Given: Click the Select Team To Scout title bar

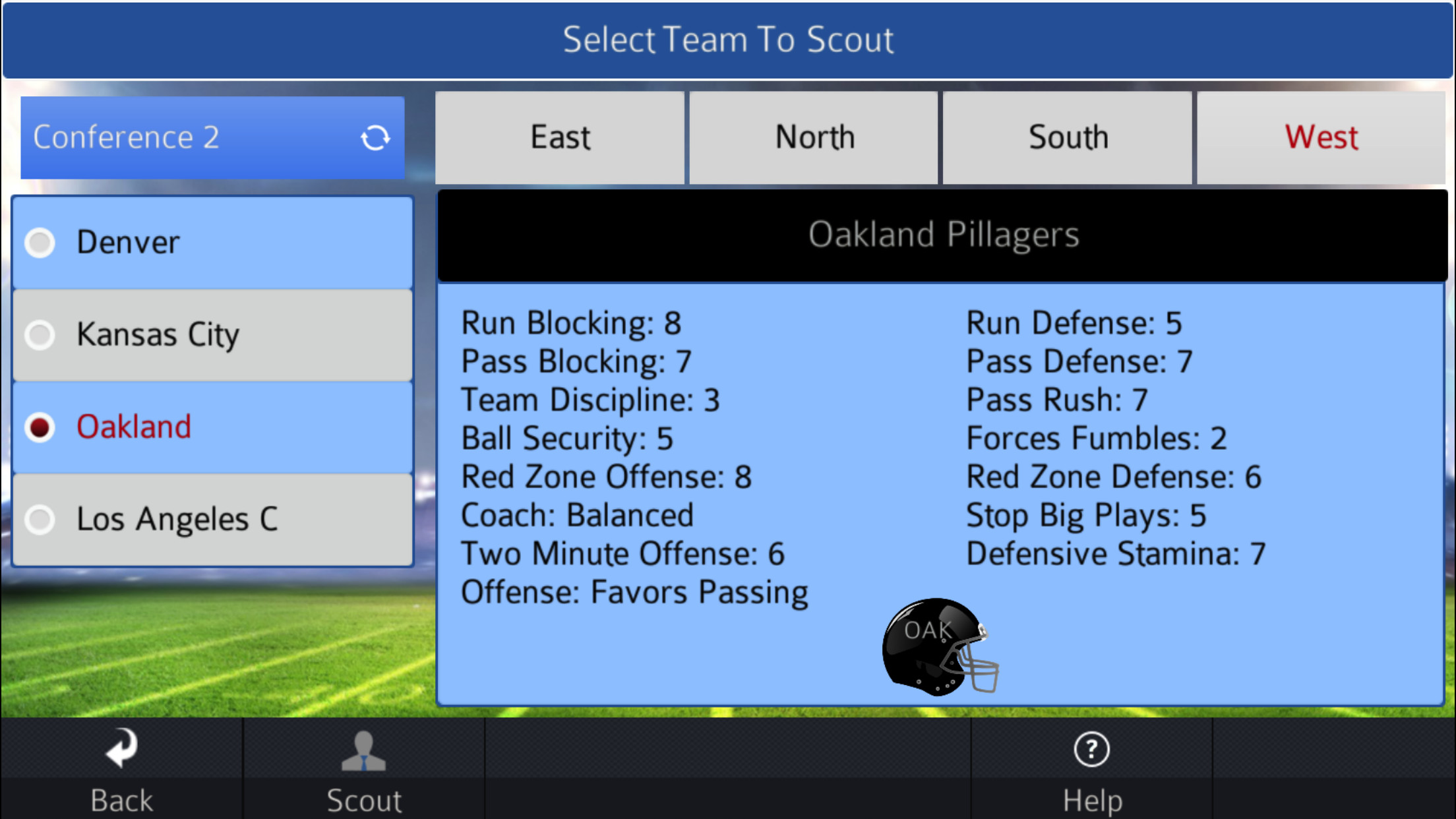Looking at the screenshot, I should coord(728,40).
